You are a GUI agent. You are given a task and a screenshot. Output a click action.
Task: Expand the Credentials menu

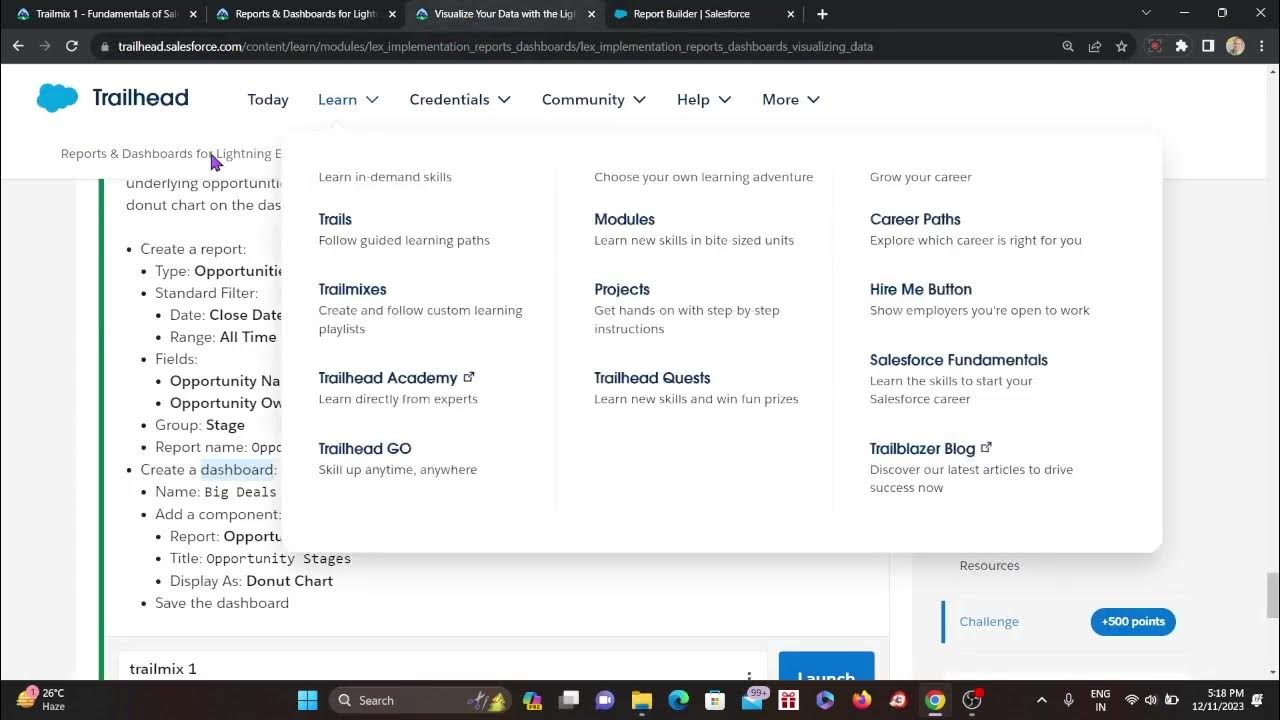(x=460, y=99)
